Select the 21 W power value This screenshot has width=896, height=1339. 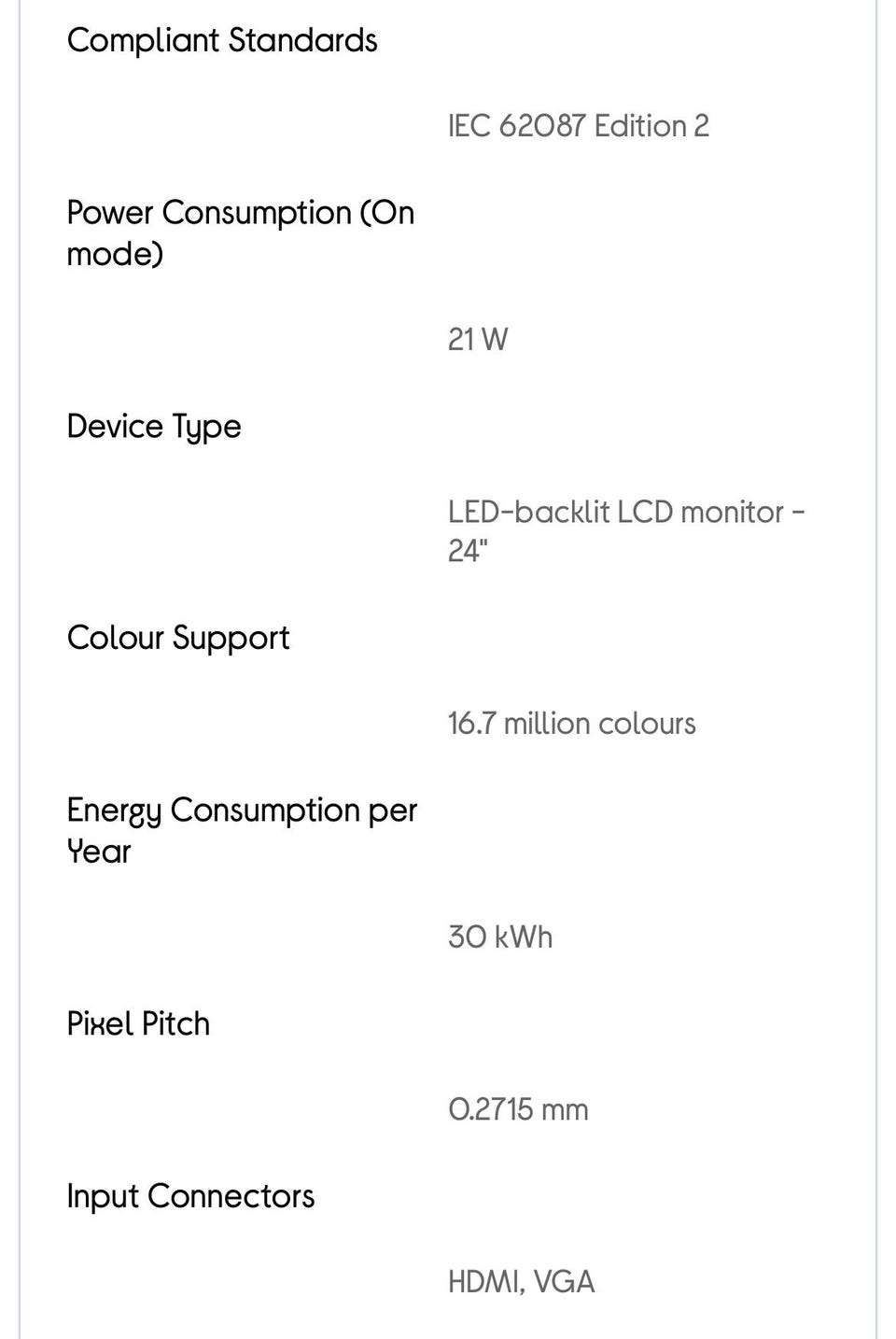tap(478, 339)
